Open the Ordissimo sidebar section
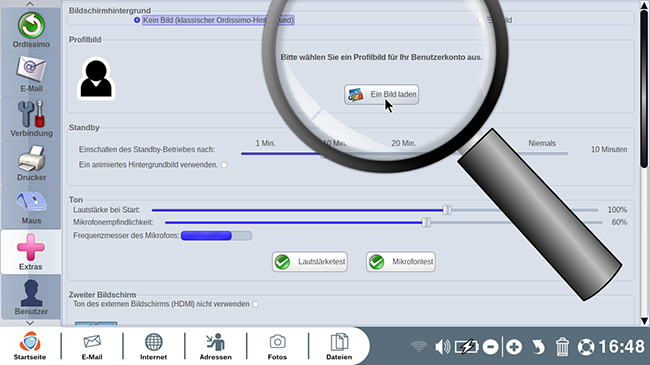Screen dimensions: 650x365 tap(31, 30)
